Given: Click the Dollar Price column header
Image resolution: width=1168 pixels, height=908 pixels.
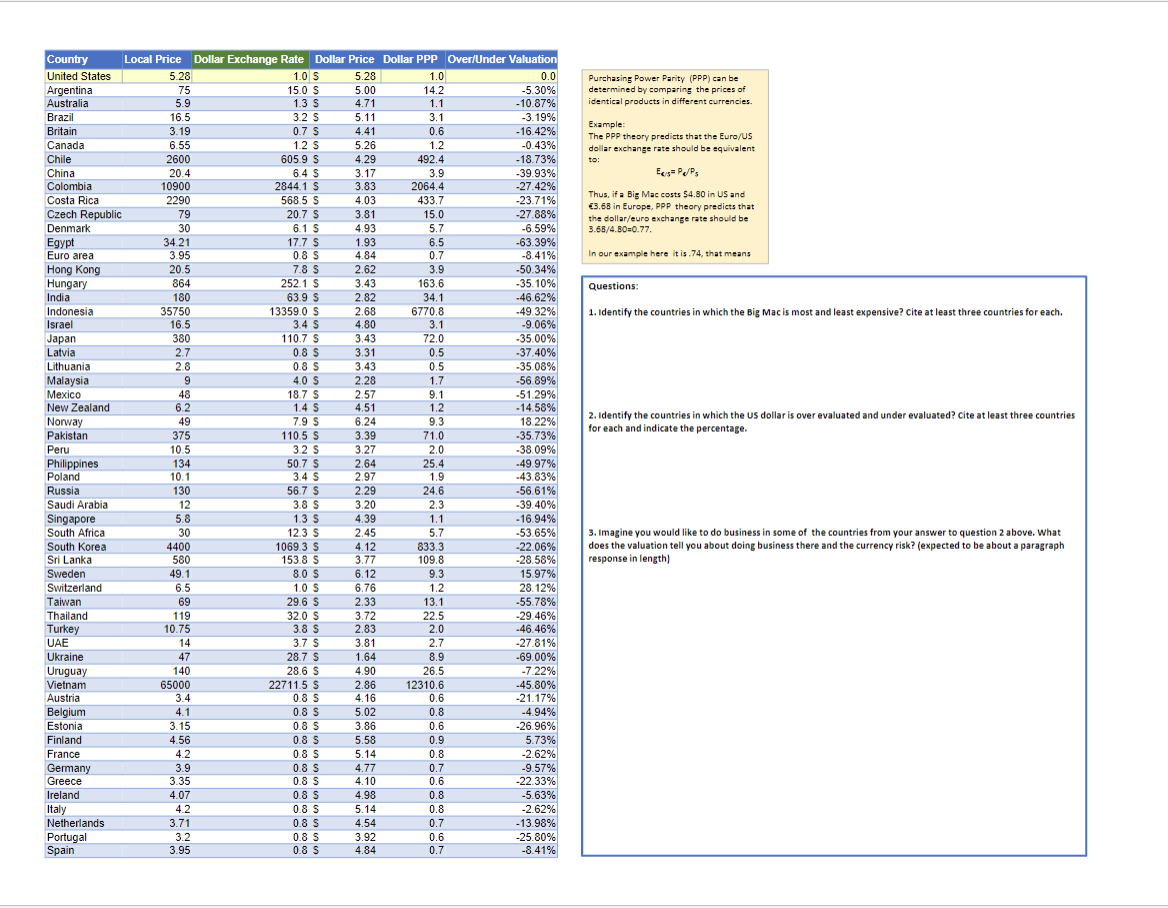Looking at the screenshot, I should [x=345, y=60].
